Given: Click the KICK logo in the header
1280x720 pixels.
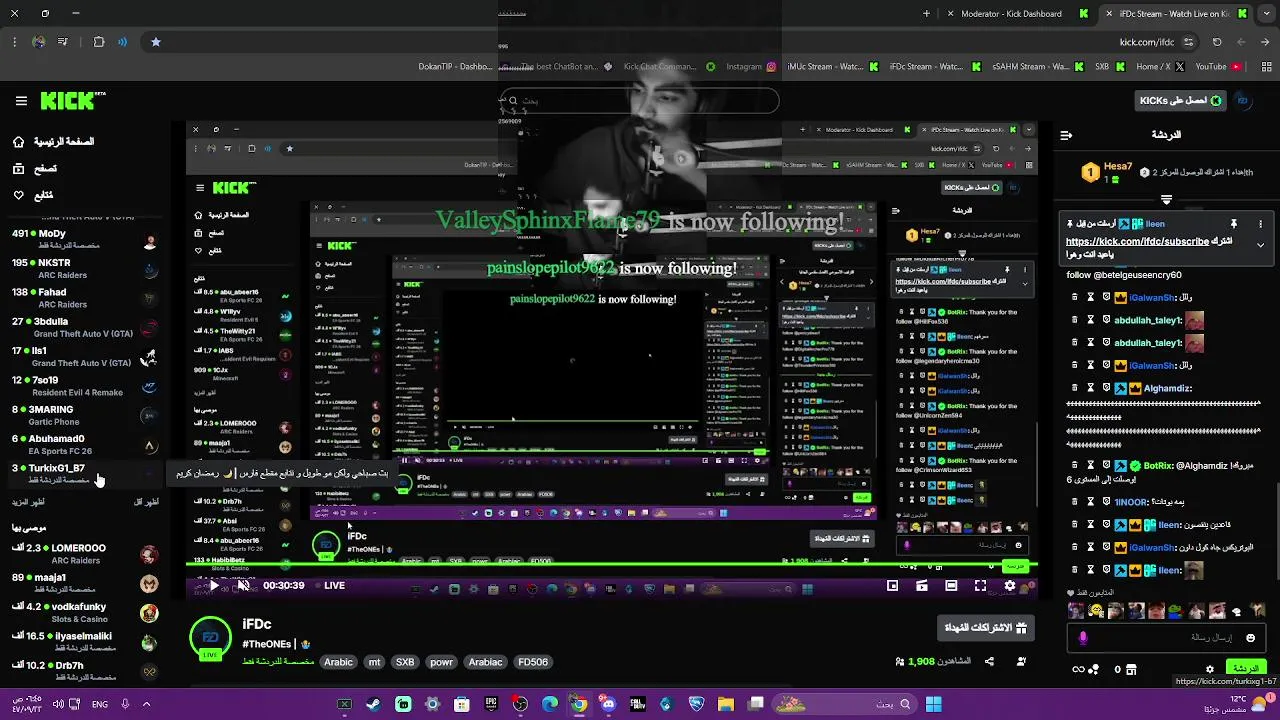Looking at the screenshot, I should [73, 101].
